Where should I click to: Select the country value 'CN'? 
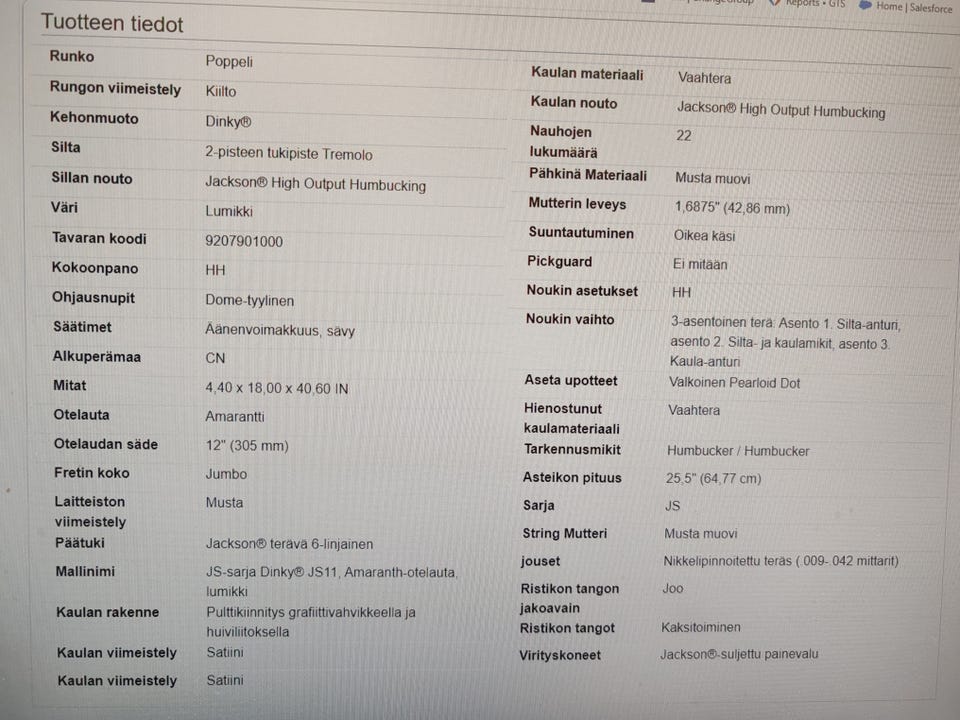[215, 358]
